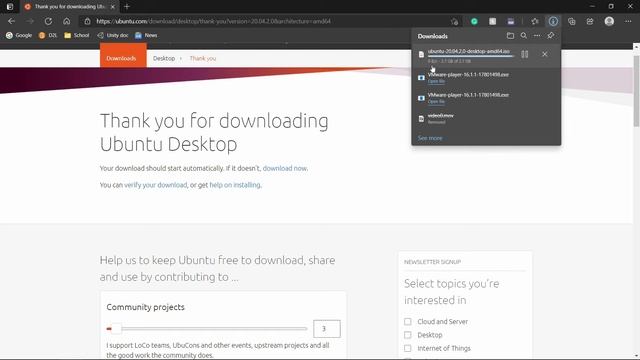Viewport: 640px width, 360px height.
Task: Pin the Downloads panel
Action: pyautogui.click(x=551, y=36)
